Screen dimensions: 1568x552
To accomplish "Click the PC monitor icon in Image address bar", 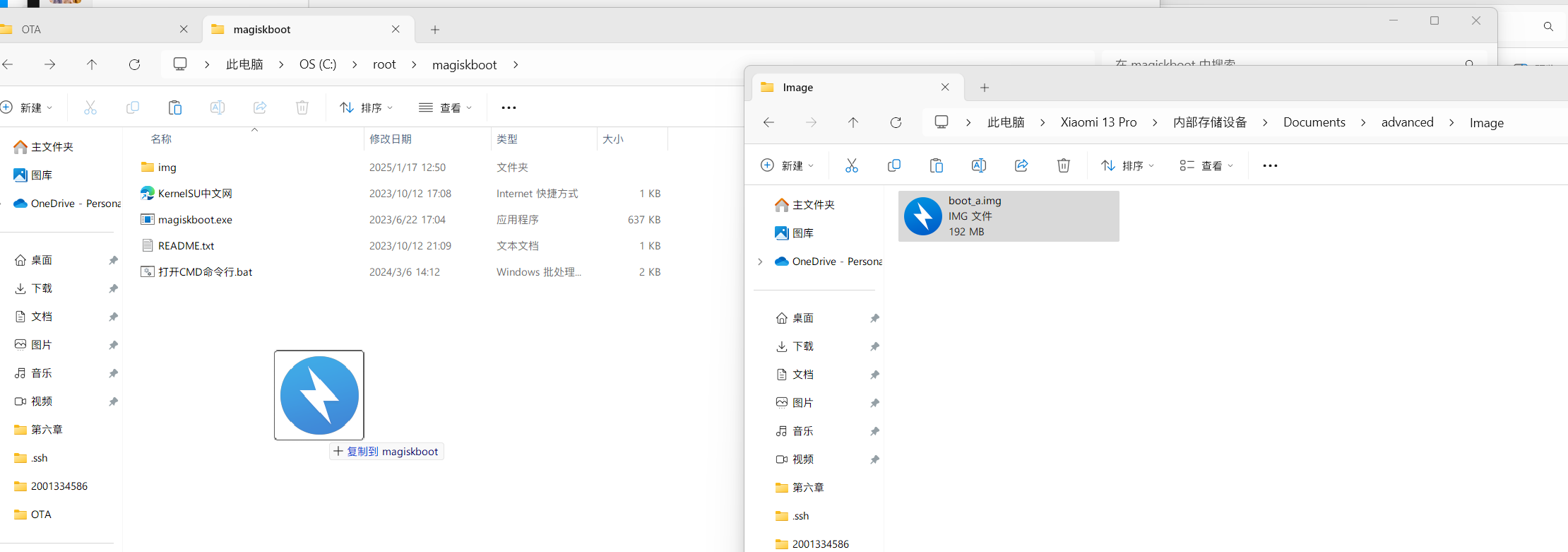I will coord(942,122).
